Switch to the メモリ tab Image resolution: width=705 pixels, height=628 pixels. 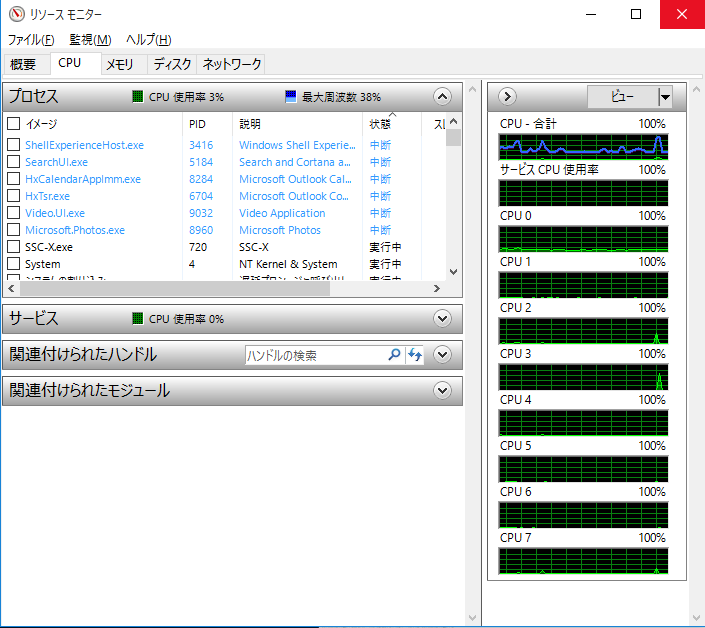(120, 65)
